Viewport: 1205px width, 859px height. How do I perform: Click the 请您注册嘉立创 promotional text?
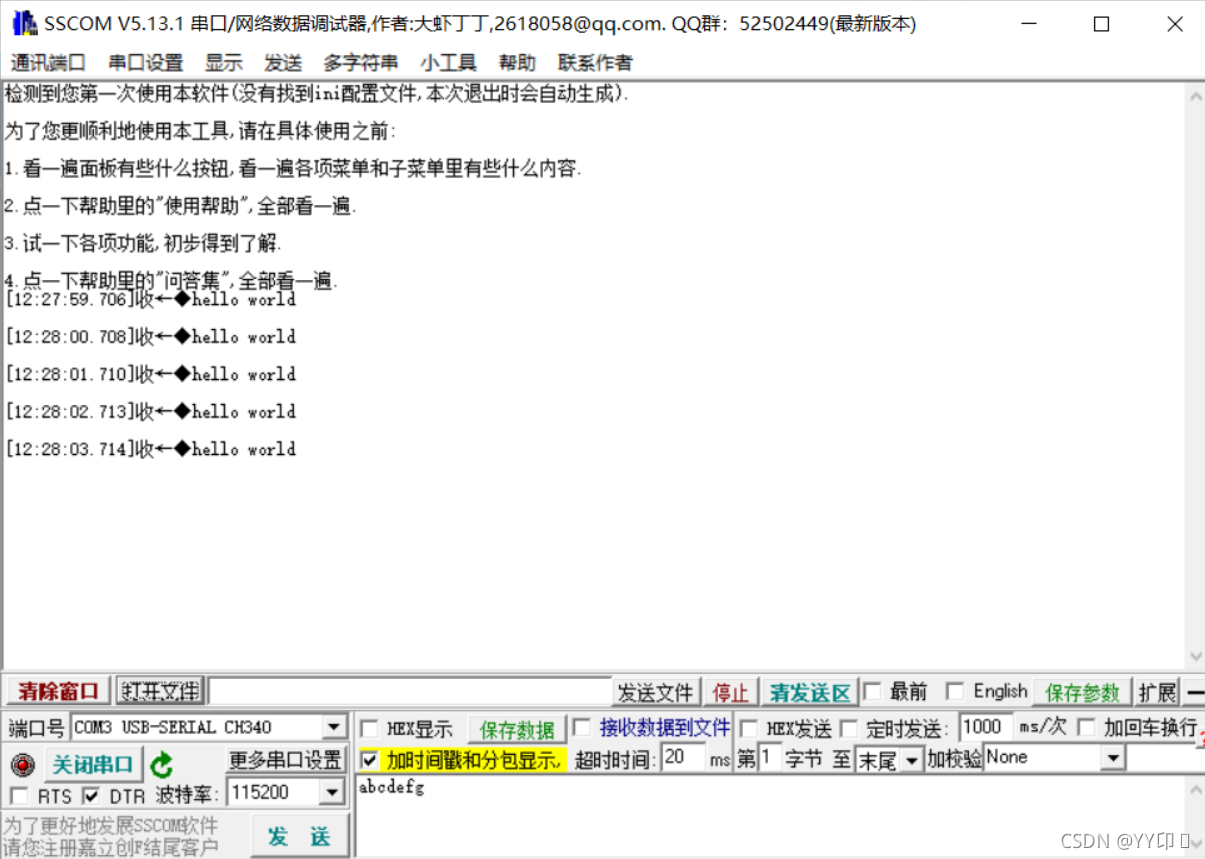(110, 848)
